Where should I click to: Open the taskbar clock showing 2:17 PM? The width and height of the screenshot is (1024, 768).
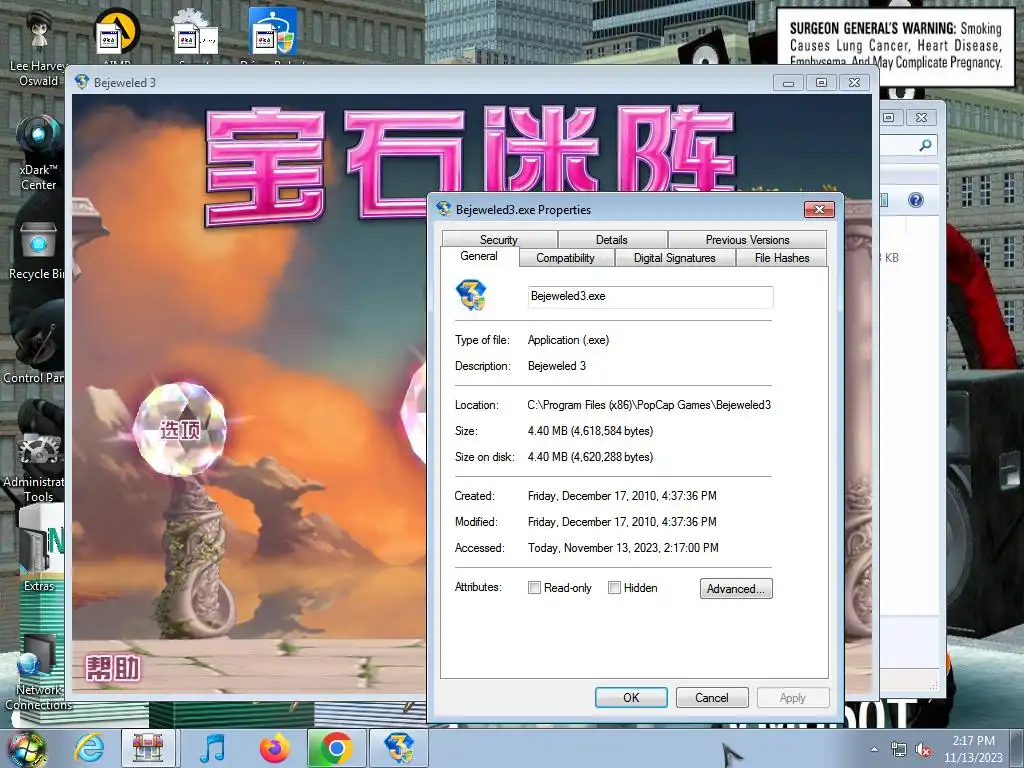(973, 749)
